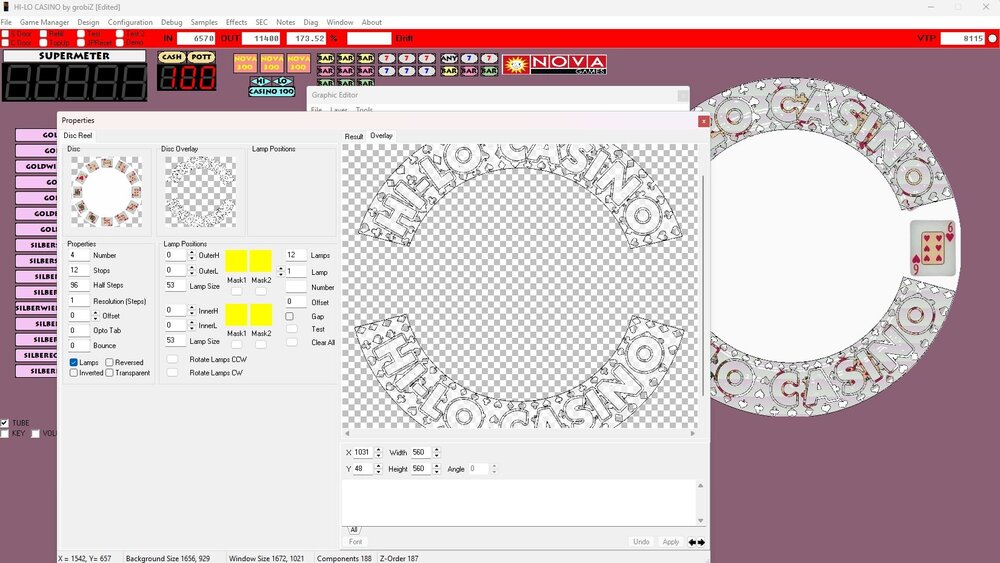Screen dimensions: 1000x563
Task: Toggle the Demo checkbox in red bar
Action: click(119, 43)
